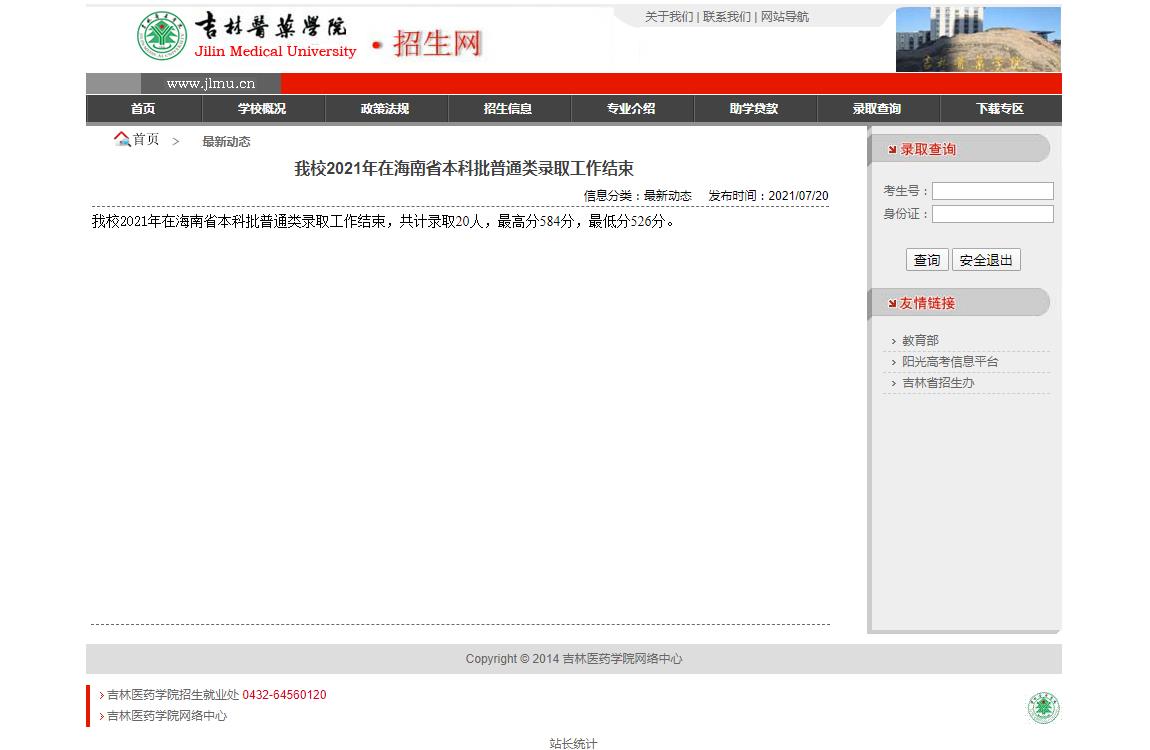Click the 吉林医药学院招生就业处 footer link
The height and width of the screenshot is (750, 1150).
173,695
